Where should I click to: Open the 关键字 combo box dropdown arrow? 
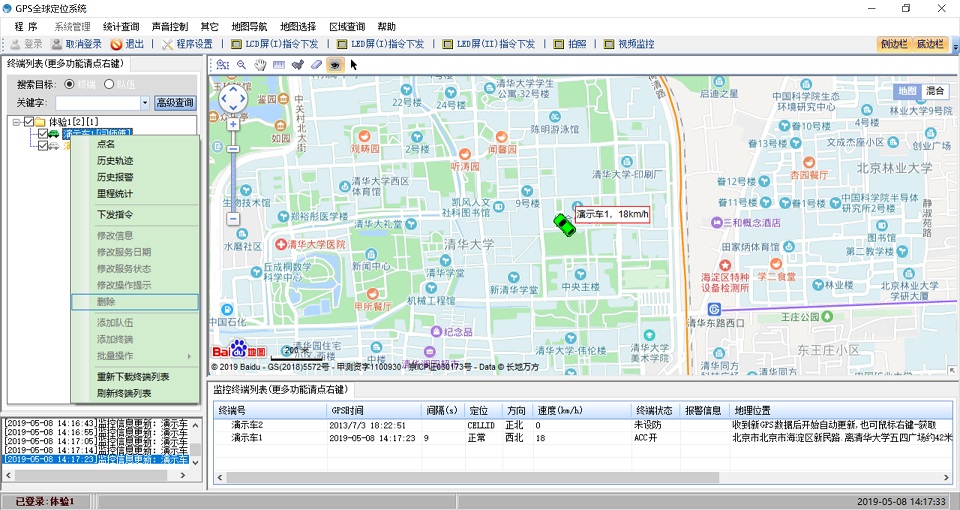pos(144,103)
